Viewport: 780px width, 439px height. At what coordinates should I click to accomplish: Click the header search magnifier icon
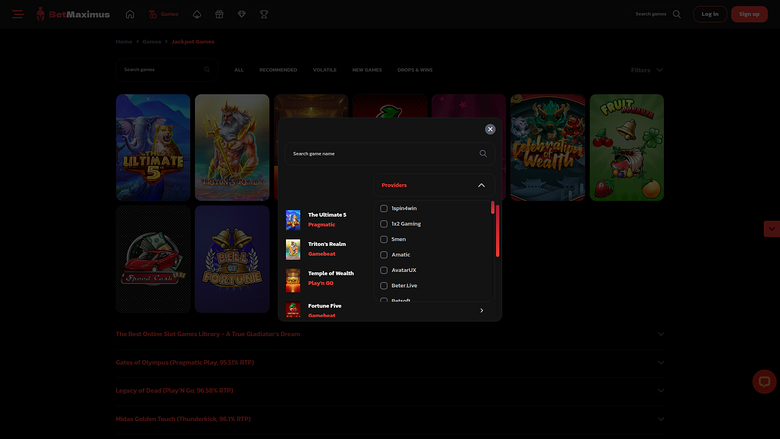click(677, 14)
